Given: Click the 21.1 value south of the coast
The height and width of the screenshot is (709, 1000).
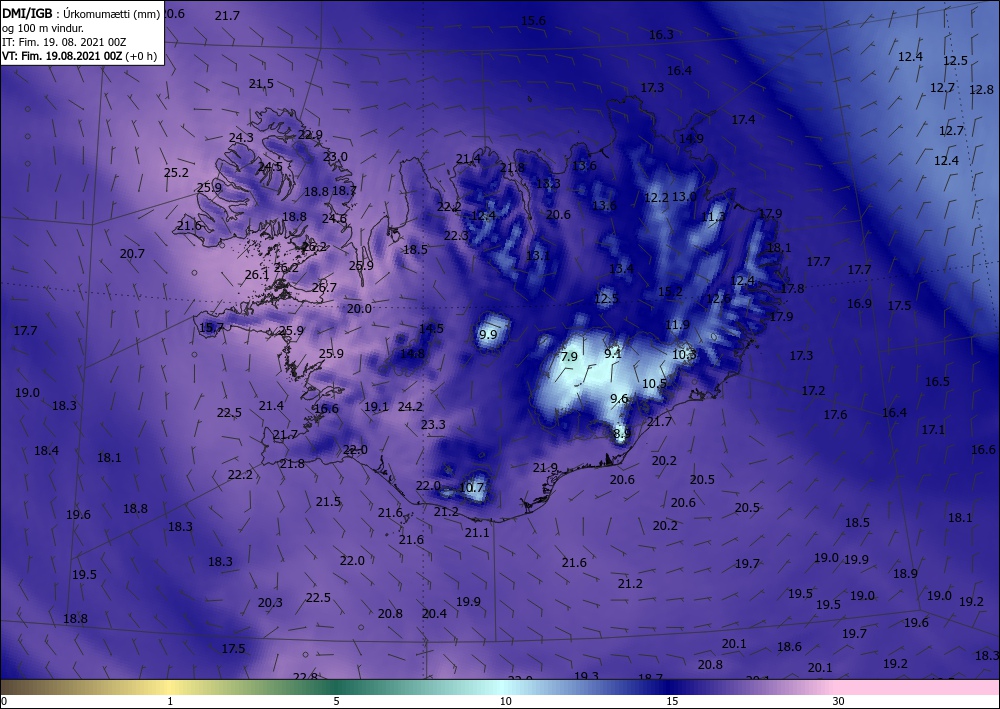Looking at the screenshot, I should tap(477, 532).
